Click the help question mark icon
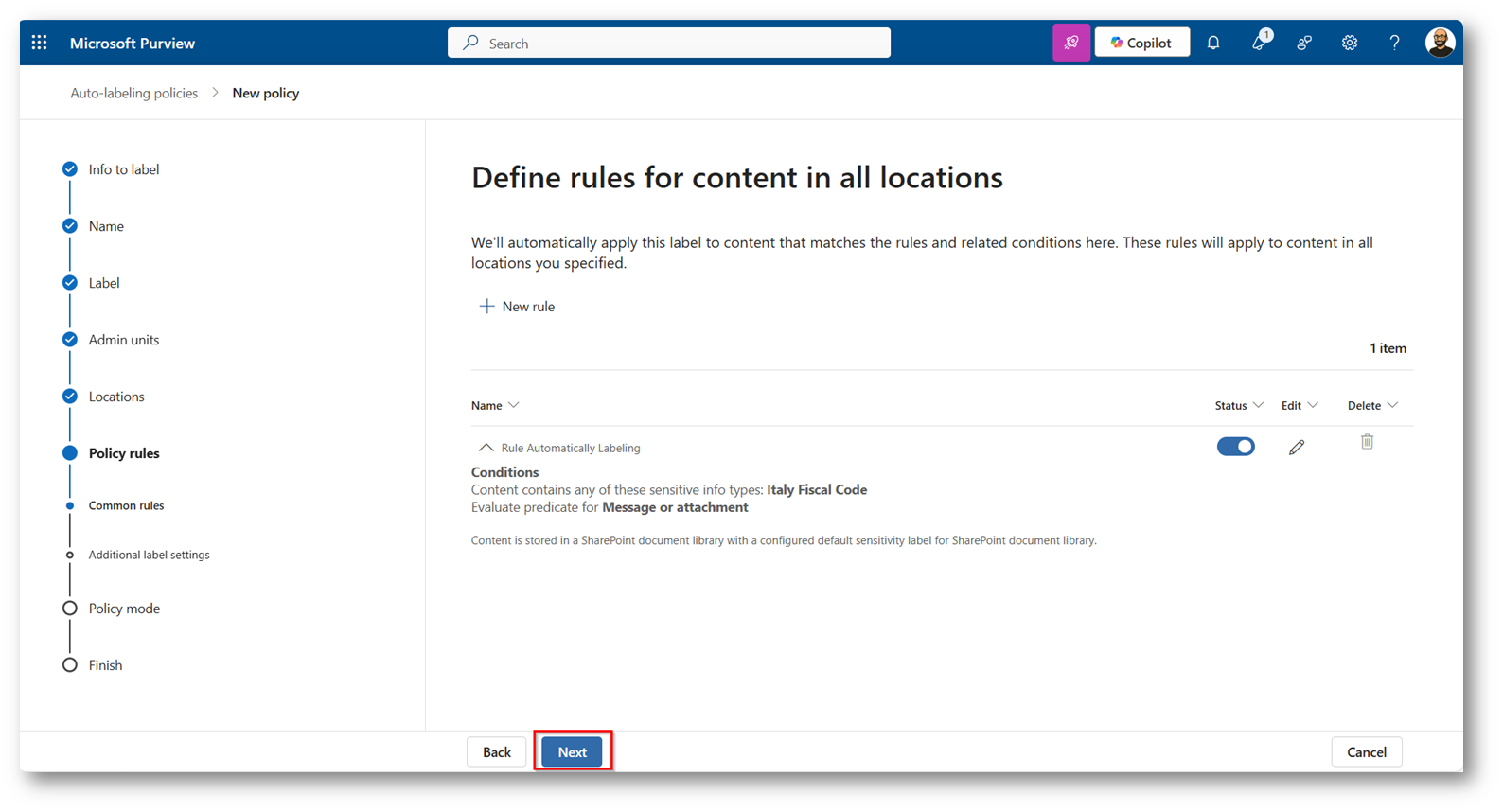1503x812 pixels. pos(1394,43)
